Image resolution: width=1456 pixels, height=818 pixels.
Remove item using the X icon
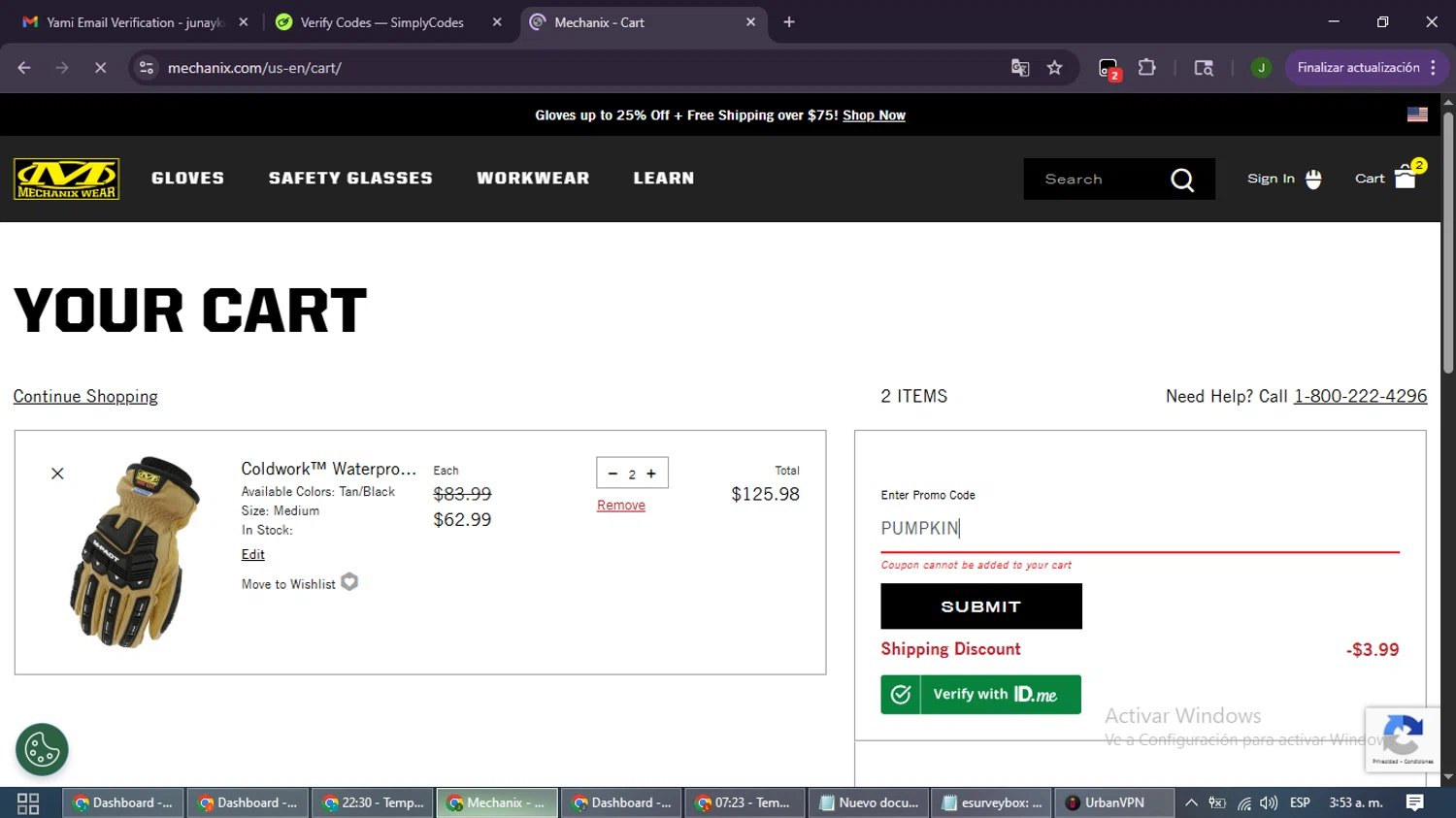click(x=57, y=474)
